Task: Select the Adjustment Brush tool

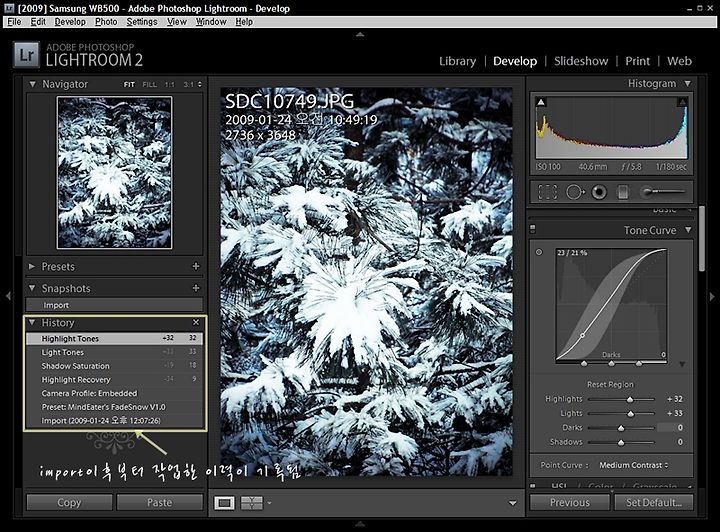Action: click(663, 191)
